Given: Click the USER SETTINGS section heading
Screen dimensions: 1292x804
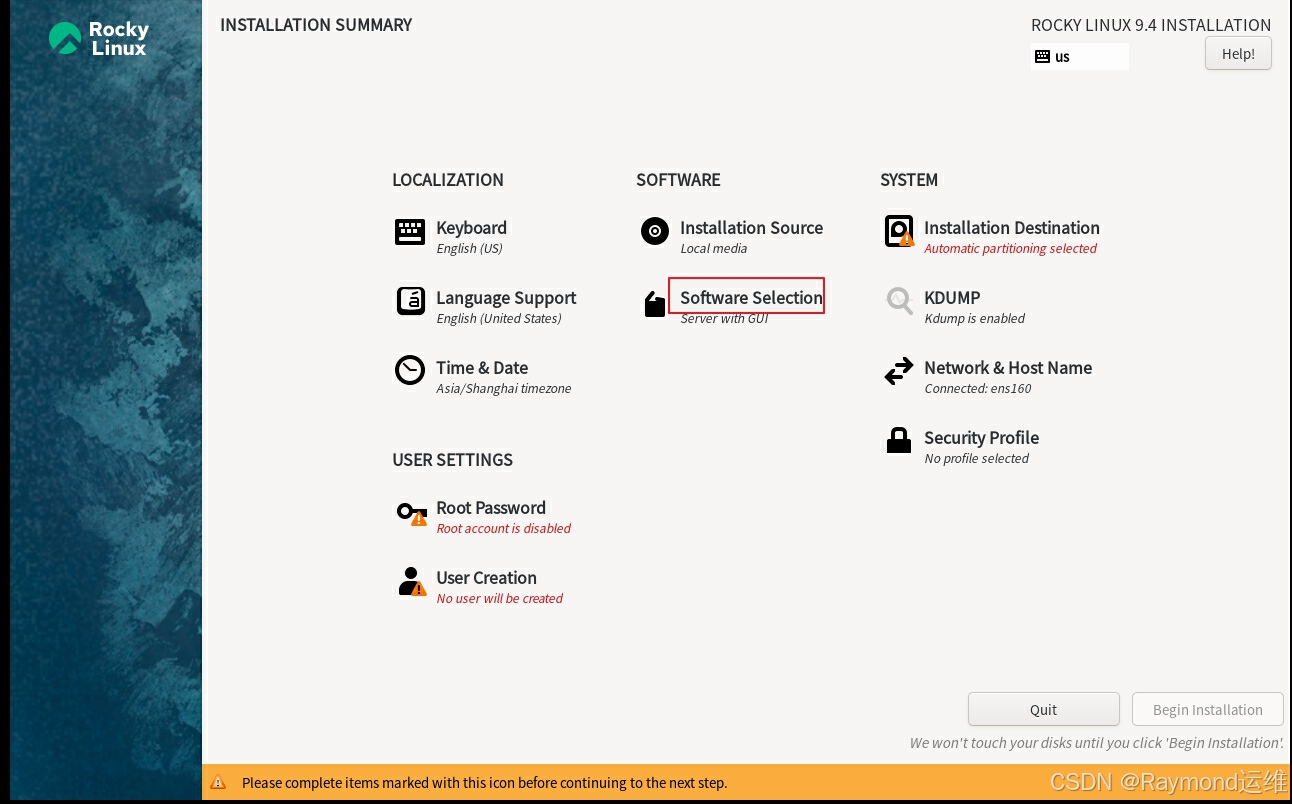Looking at the screenshot, I should (452, 460).
